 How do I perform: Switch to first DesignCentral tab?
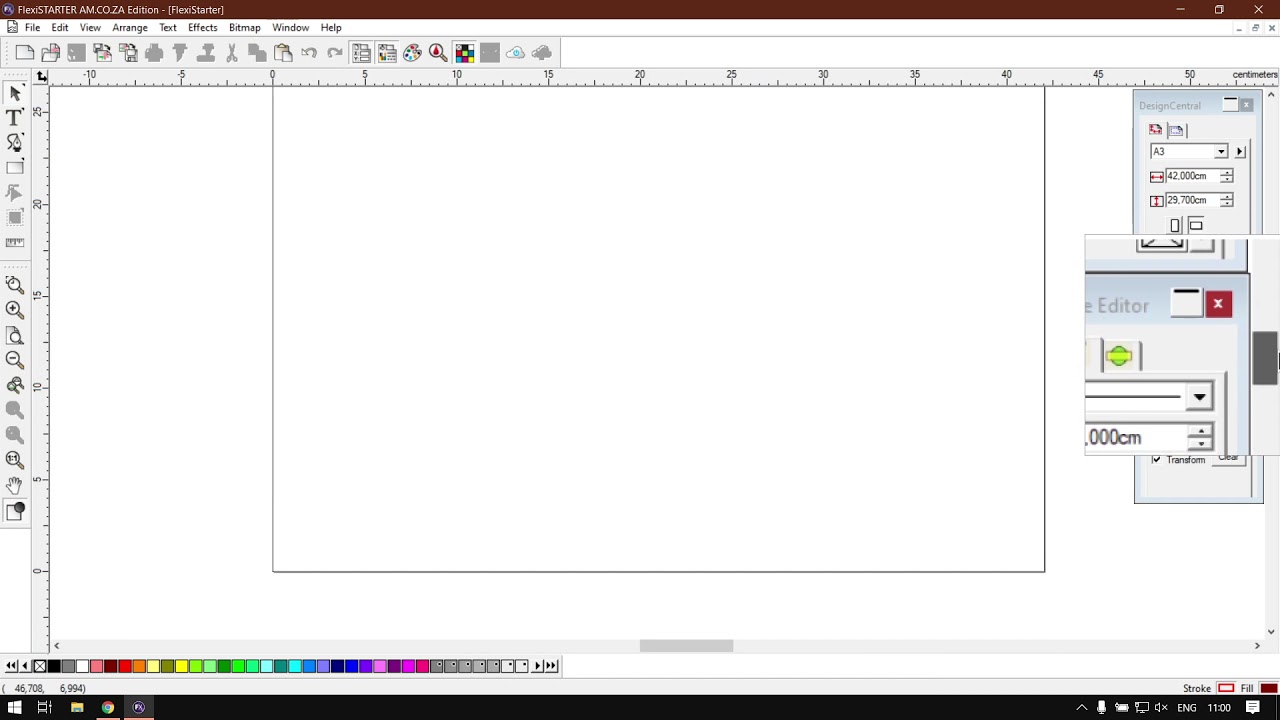pos(1156,130)
